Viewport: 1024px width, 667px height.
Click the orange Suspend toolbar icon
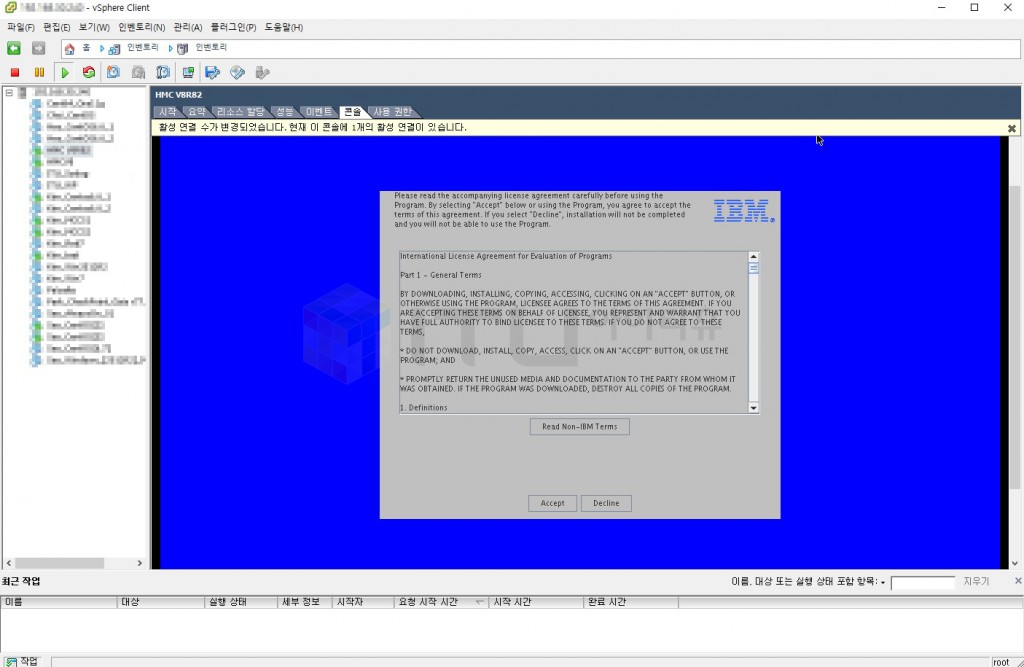[39, 73]
